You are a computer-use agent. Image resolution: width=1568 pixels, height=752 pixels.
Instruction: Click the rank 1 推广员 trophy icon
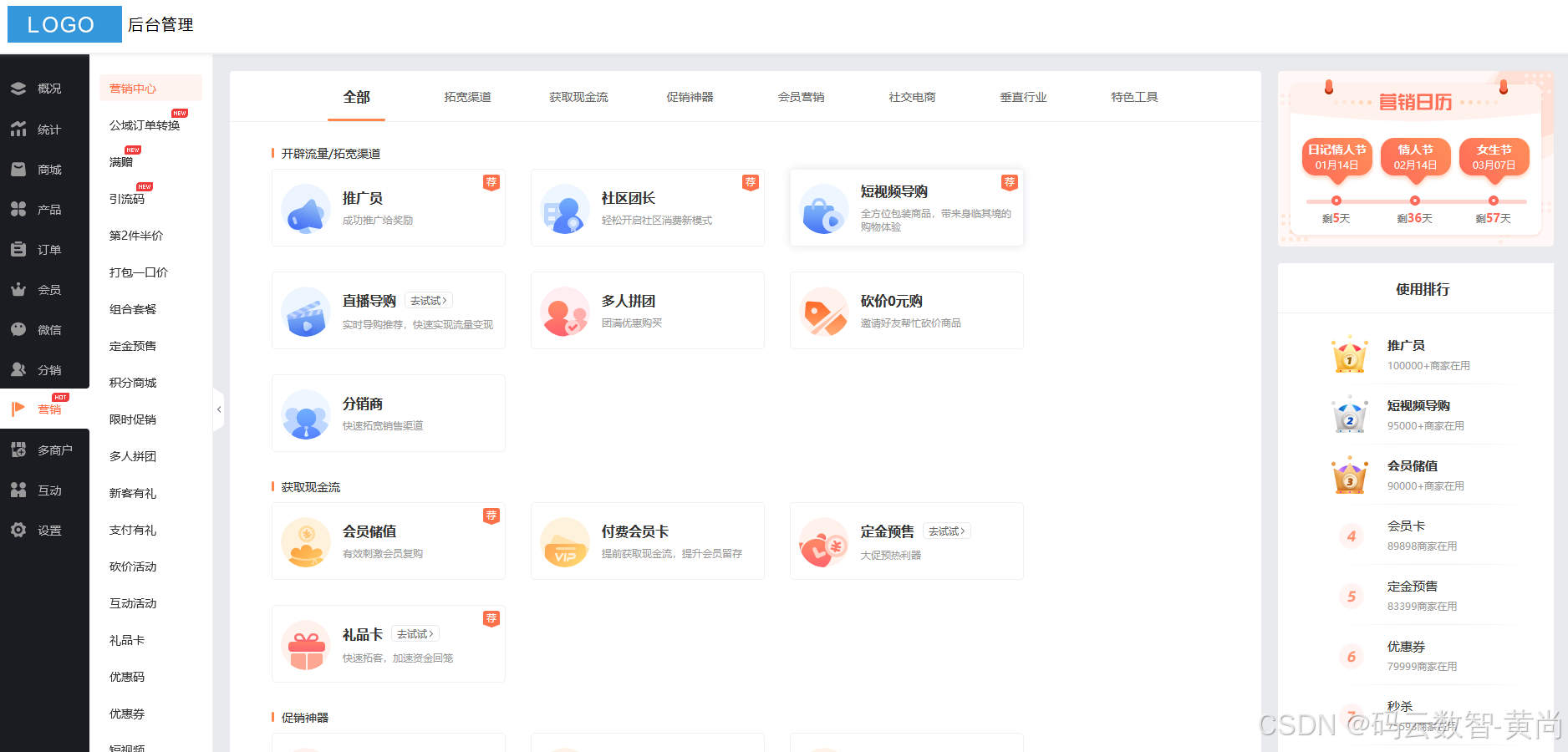[1350, 354]
